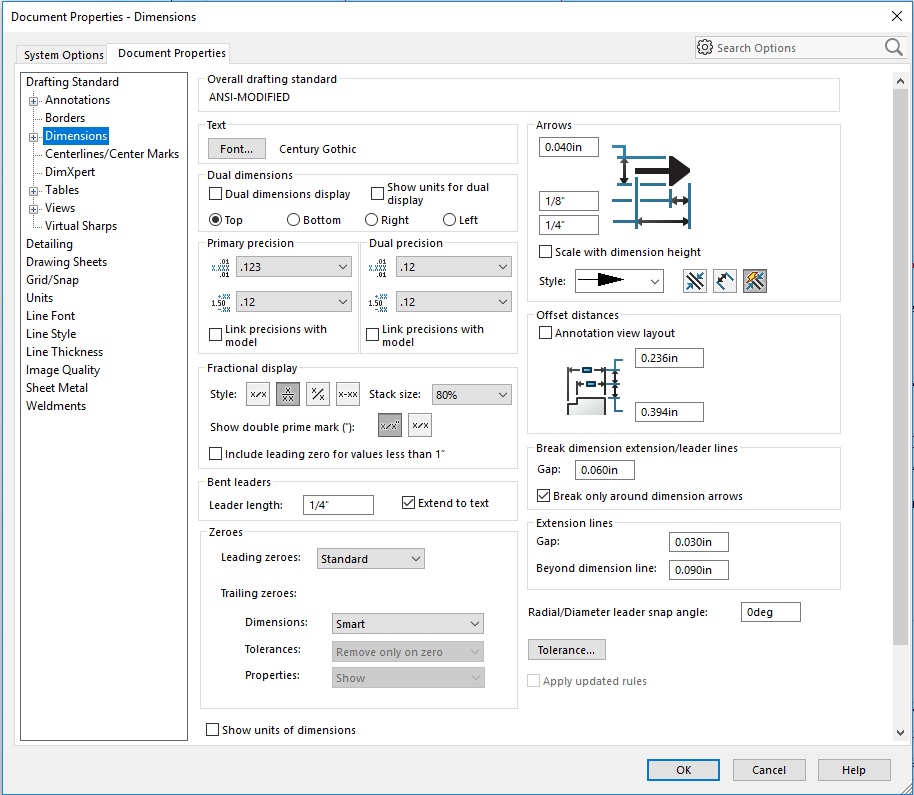Toggle dual Link precisions with model
This screenshot has width=914, height=795.
click(372, 335)
